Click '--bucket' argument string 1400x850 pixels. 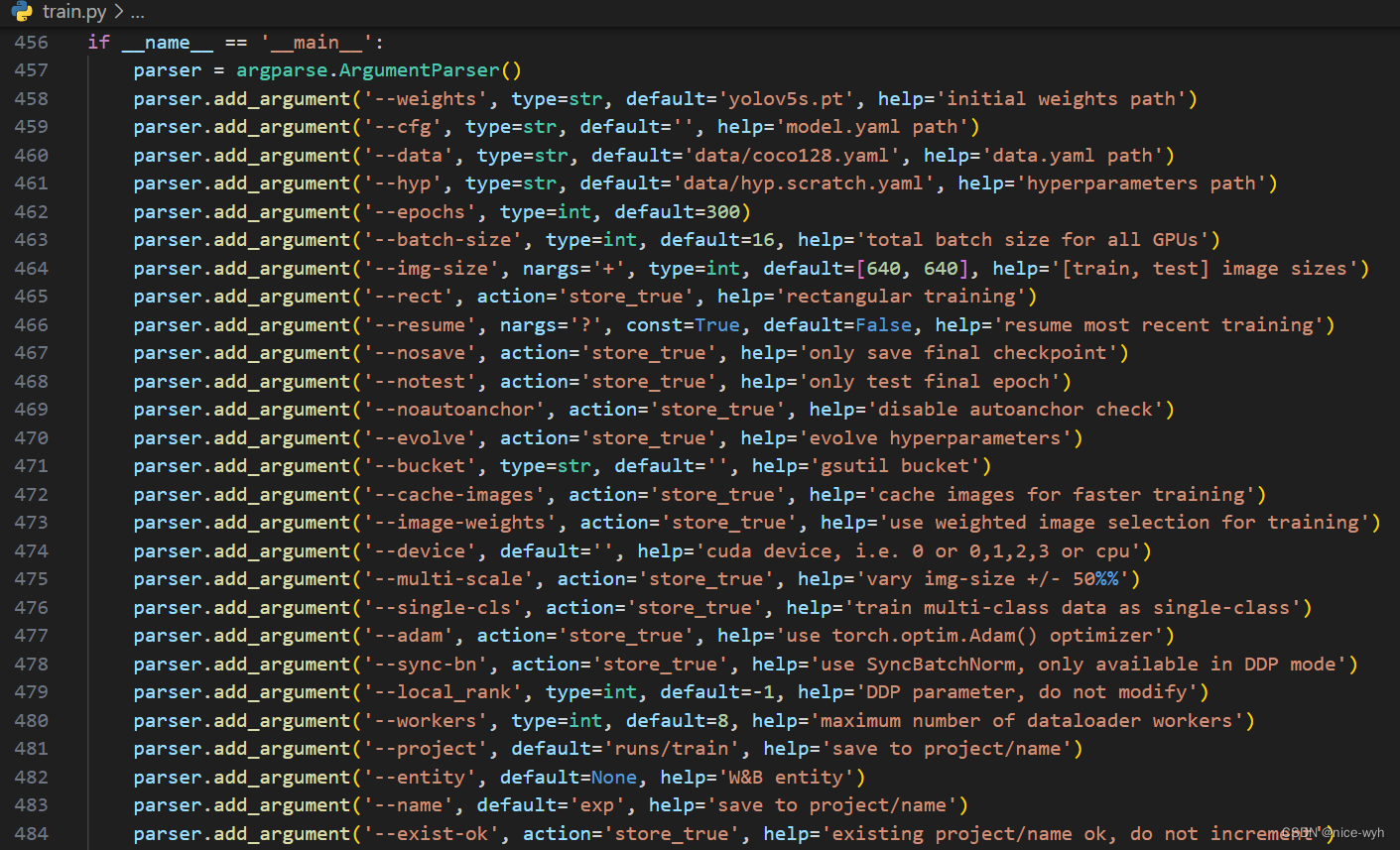[420, 466]
